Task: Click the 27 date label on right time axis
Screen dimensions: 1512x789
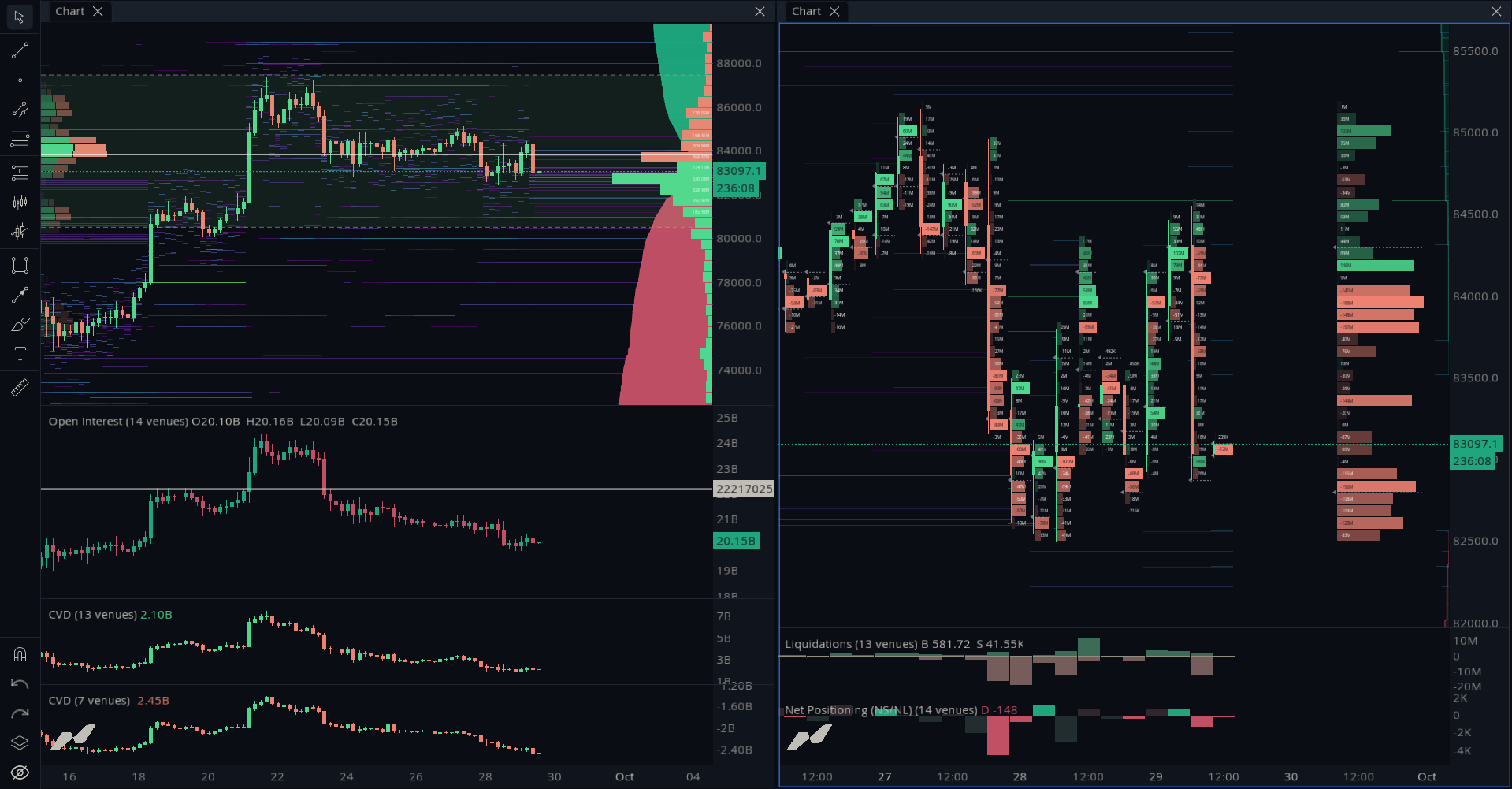Action: (885, 776)
